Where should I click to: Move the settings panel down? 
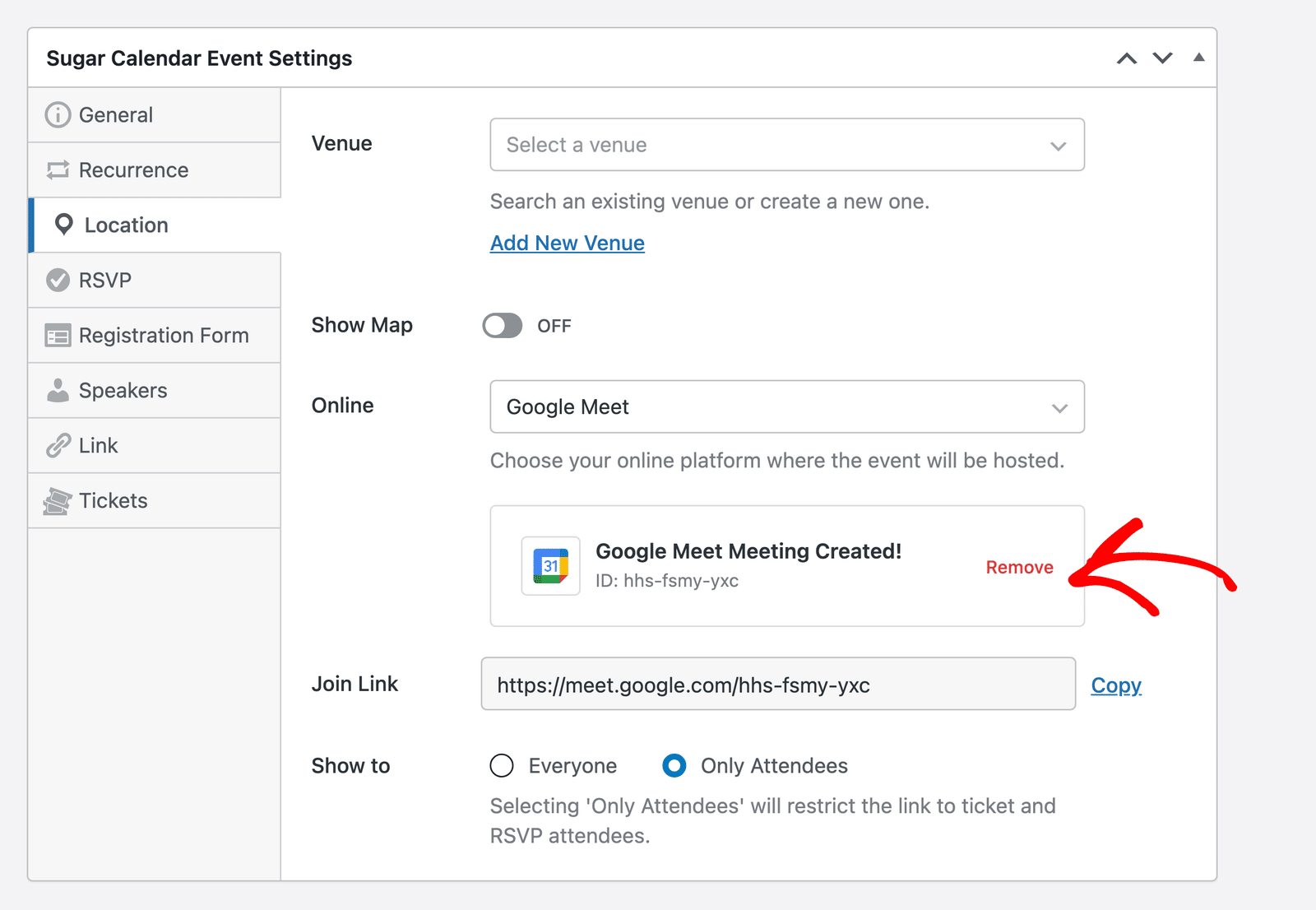point(1162,58)
